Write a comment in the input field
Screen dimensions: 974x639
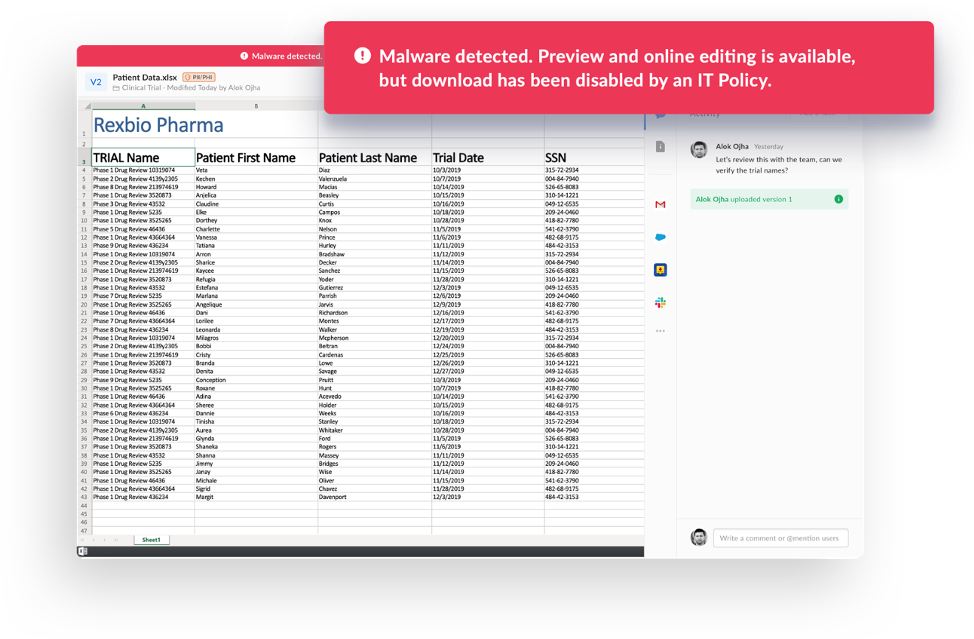click(x=780, y=538)
